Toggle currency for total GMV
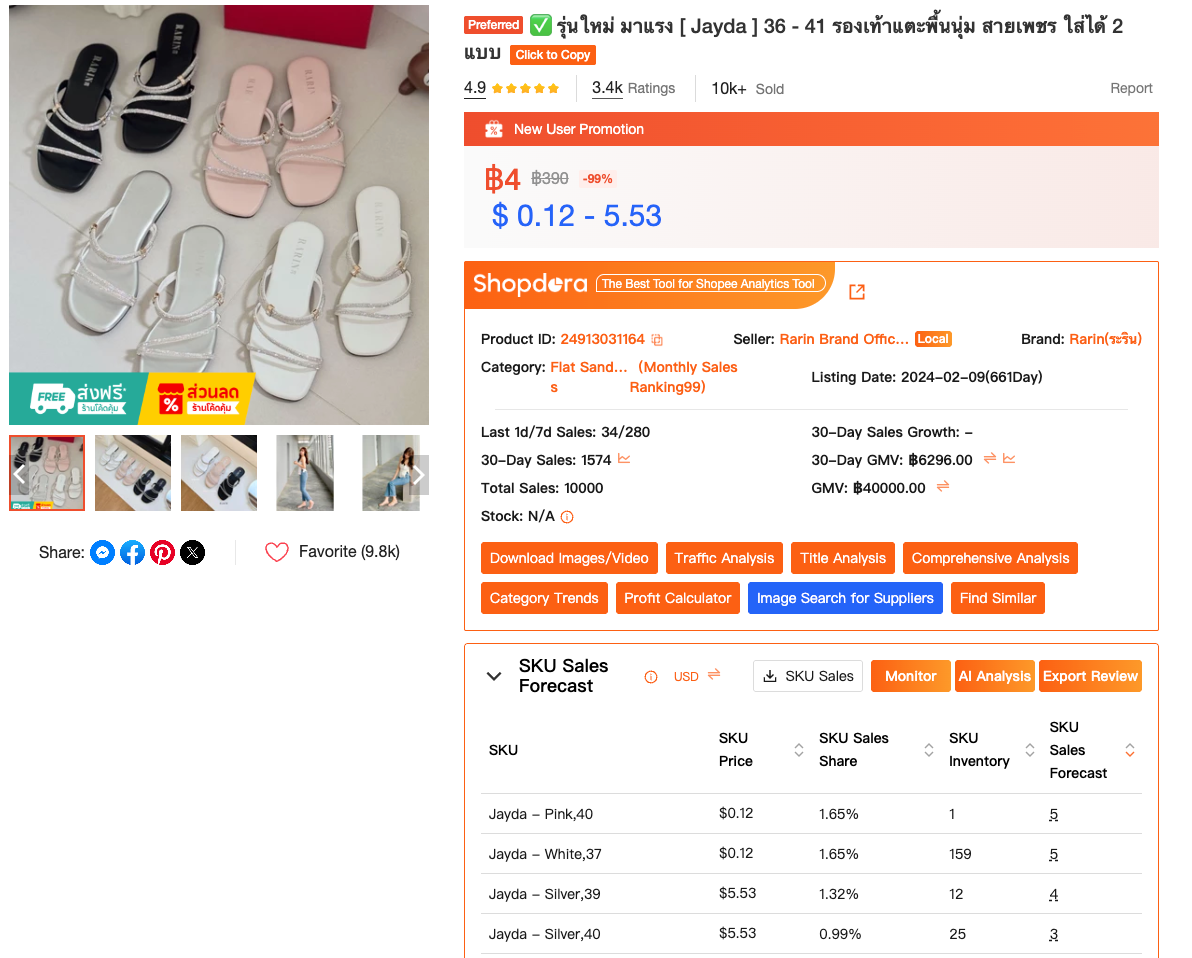 point(942,487)
